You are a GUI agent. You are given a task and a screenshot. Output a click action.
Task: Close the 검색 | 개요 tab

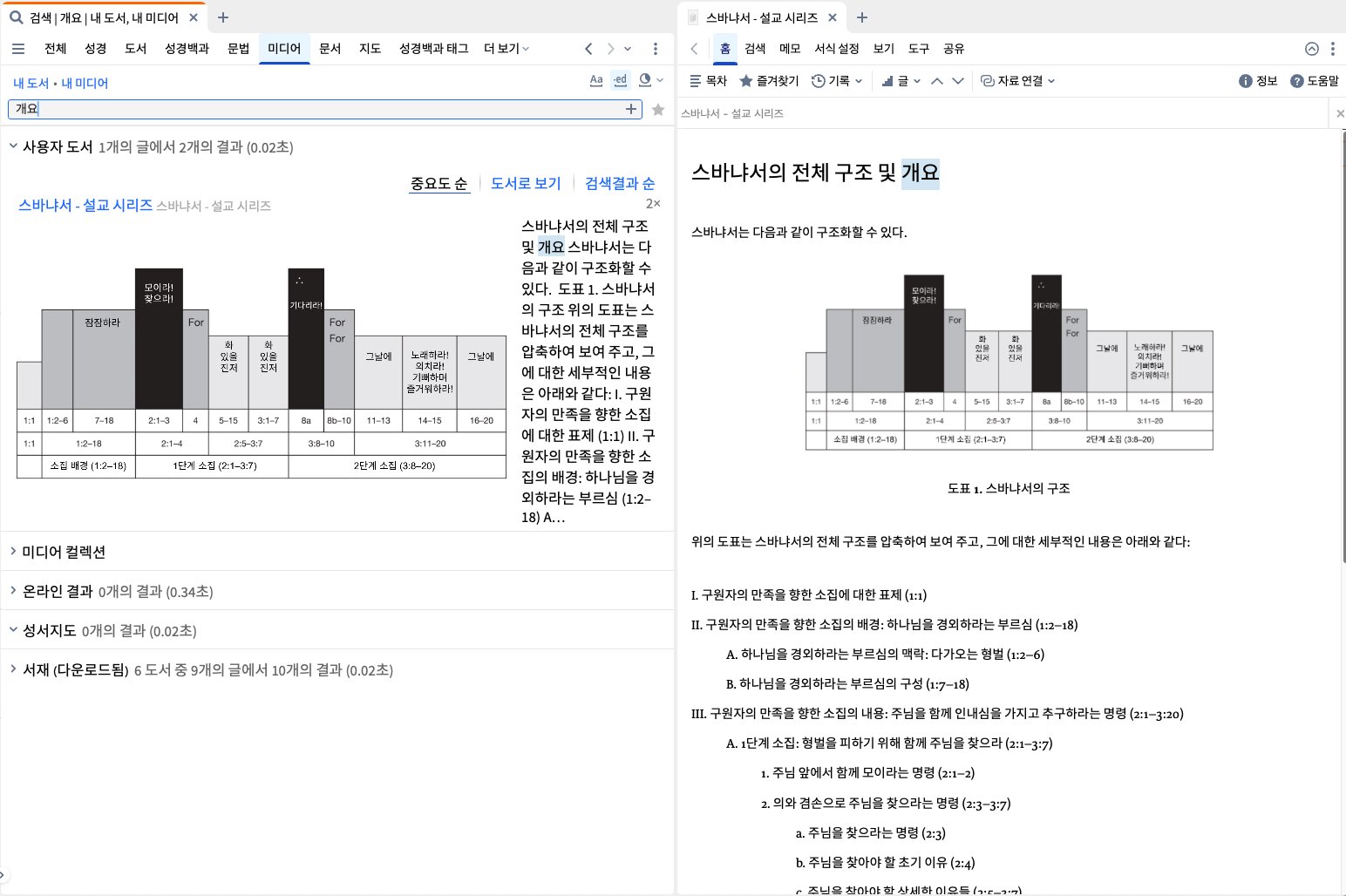(x=194, y=17)
